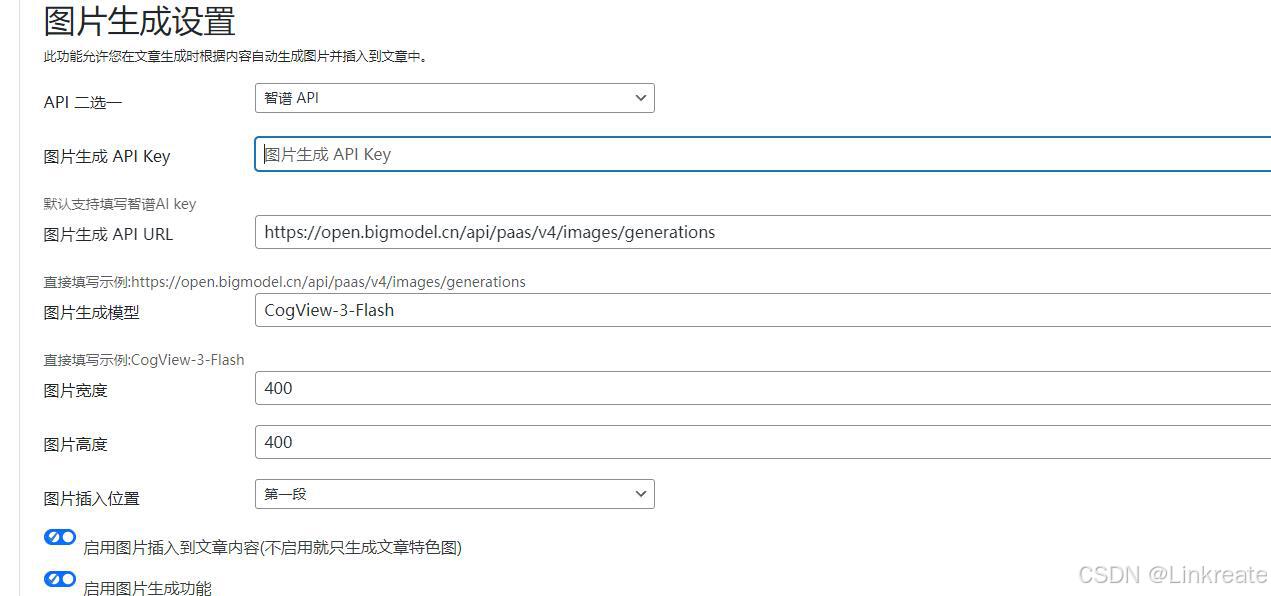This screenshot has width=1271, height=596.
Task: Click the 直接填写示例 URL hint text
Action: point(285,282)
